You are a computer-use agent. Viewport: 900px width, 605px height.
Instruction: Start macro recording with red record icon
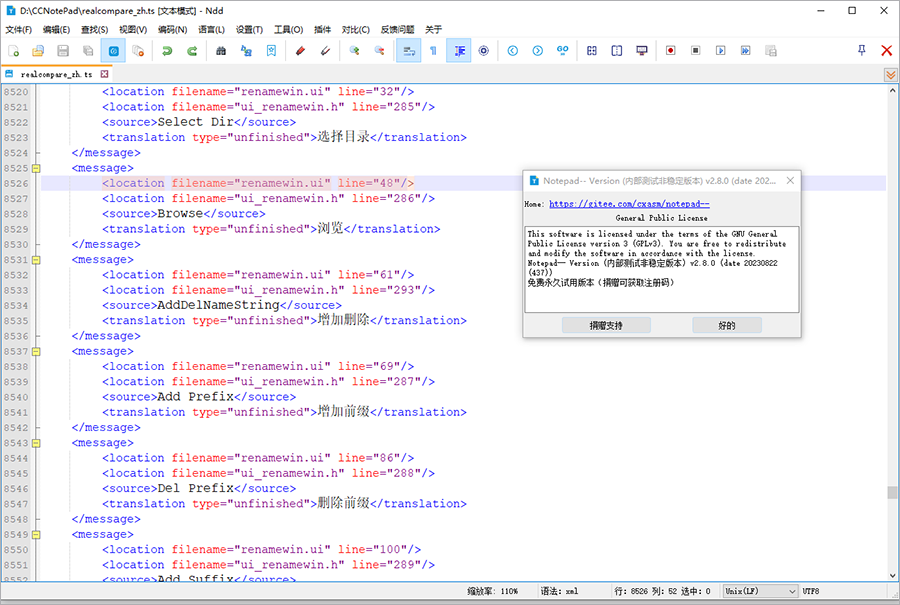click(x=670, y=51)
